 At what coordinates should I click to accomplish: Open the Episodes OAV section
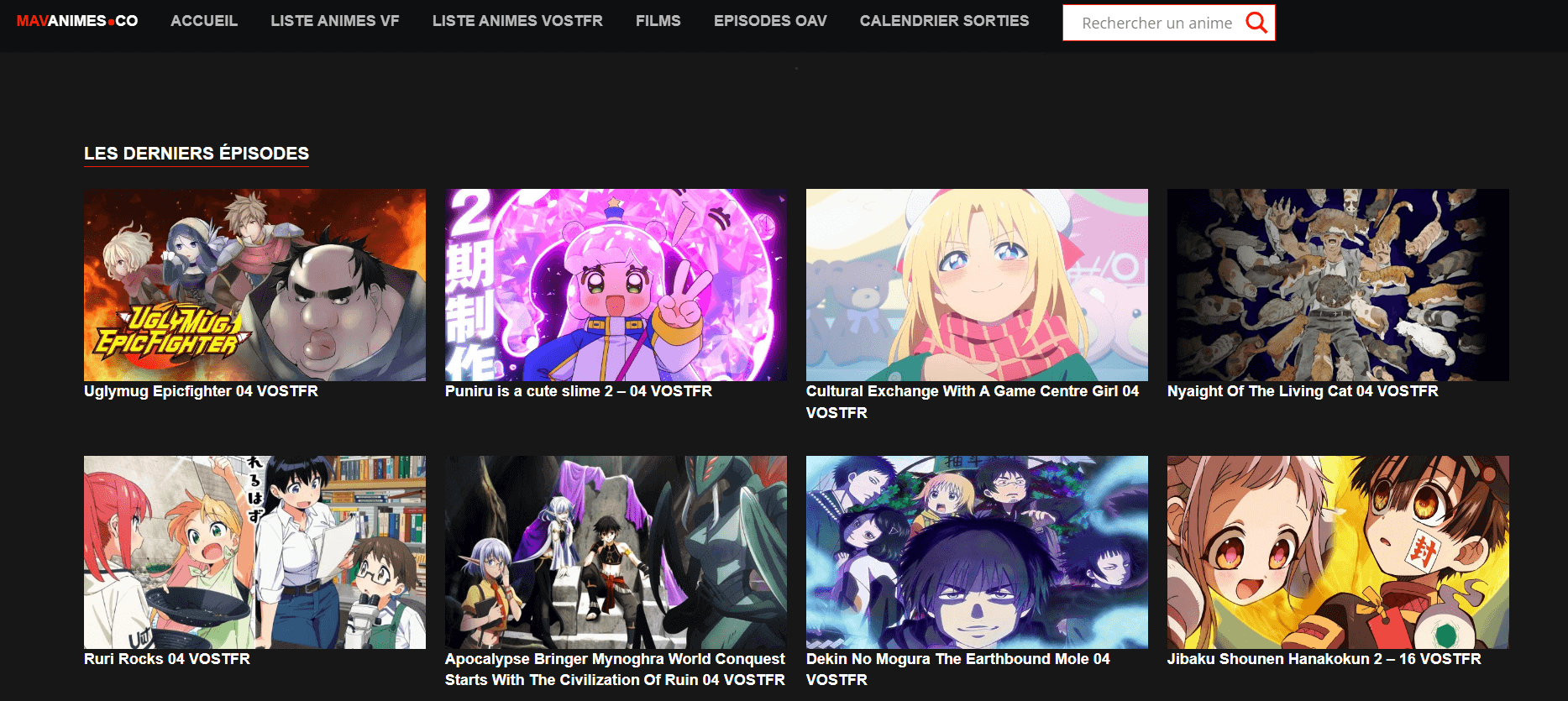tap(770, 21)
